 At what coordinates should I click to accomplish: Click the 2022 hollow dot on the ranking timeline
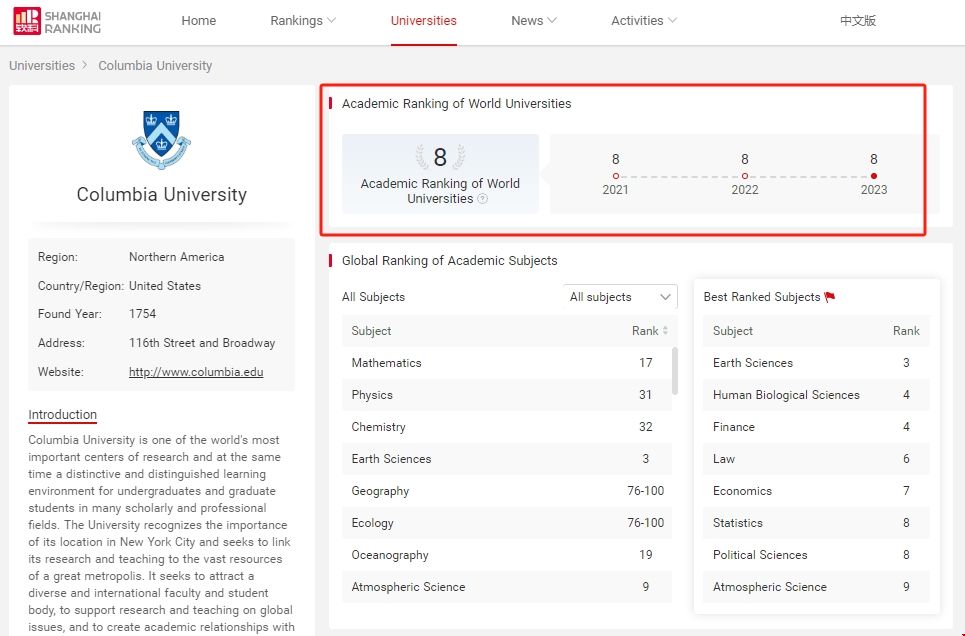tap(745, 175)
